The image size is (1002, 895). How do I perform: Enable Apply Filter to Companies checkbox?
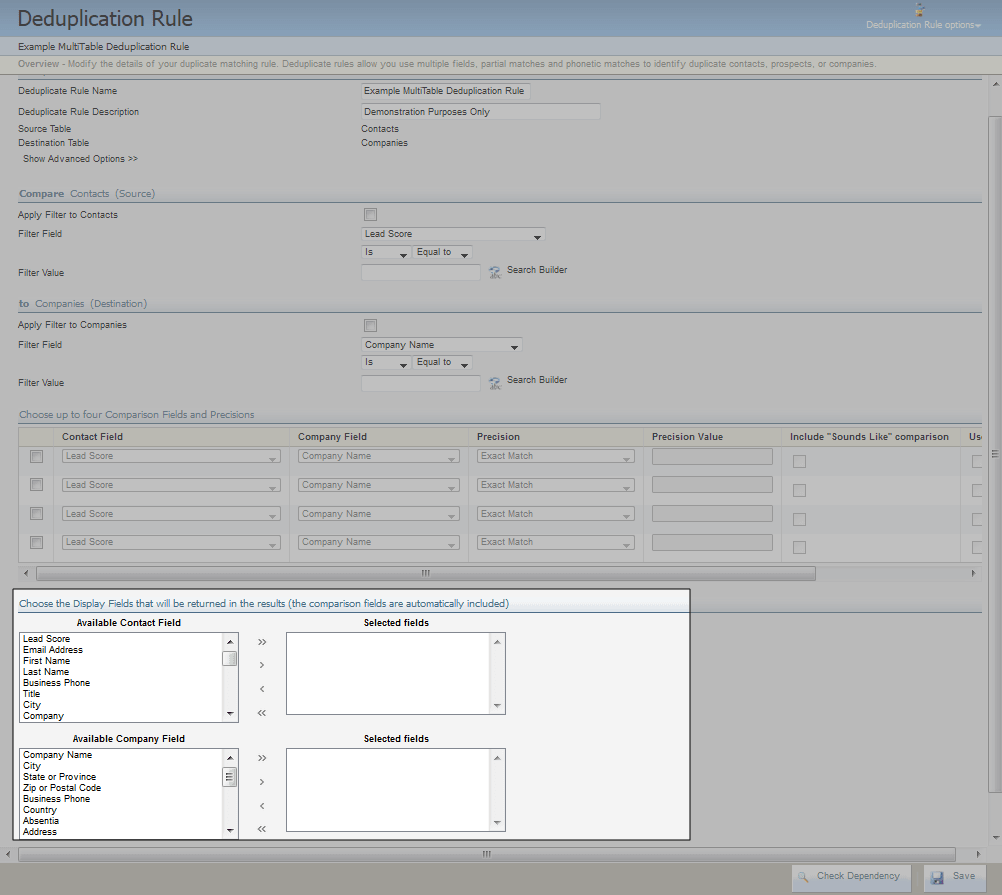tap(370, 325)
